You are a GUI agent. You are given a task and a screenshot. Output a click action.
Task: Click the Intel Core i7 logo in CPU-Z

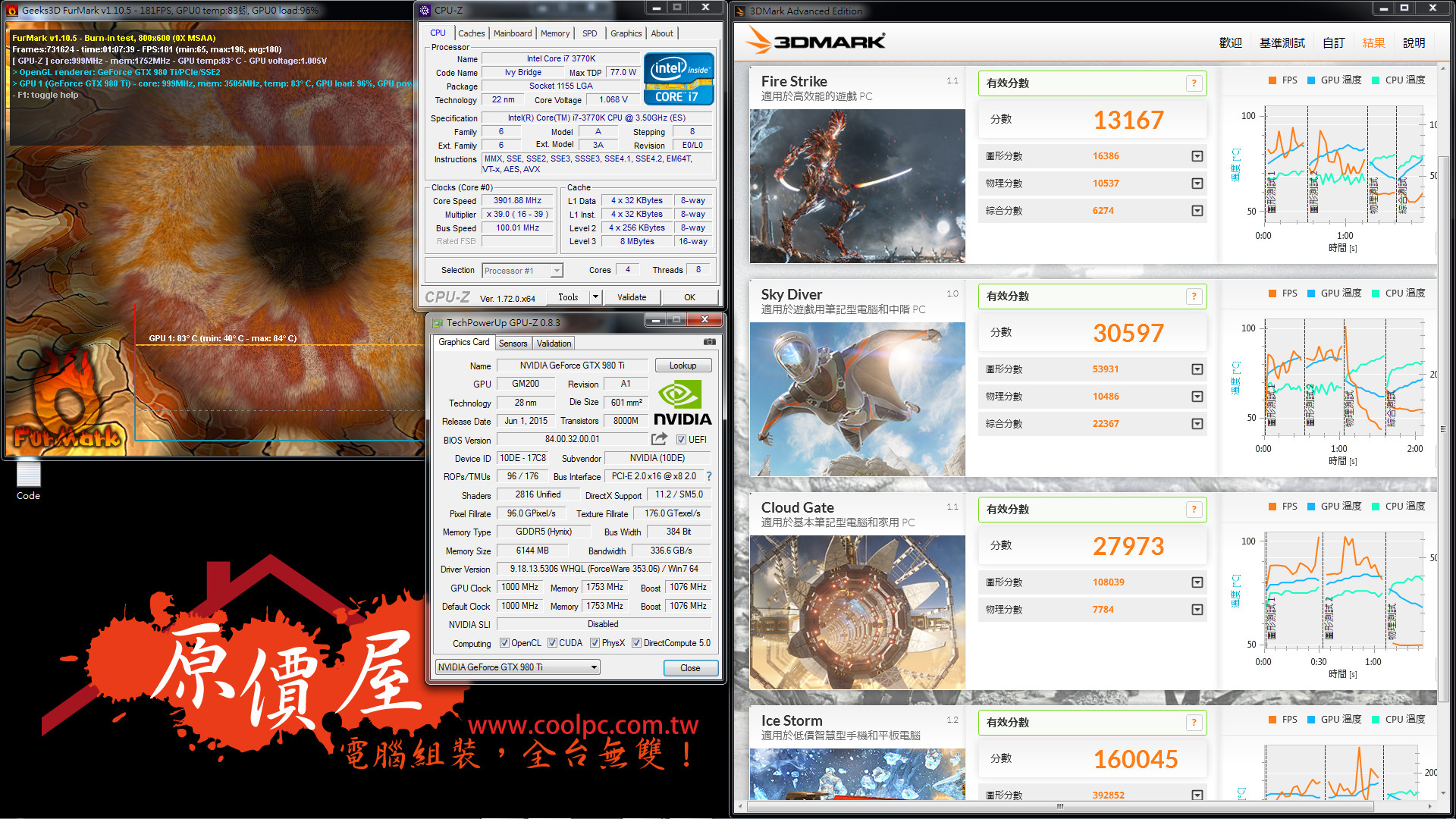click(x=679, y=78)
